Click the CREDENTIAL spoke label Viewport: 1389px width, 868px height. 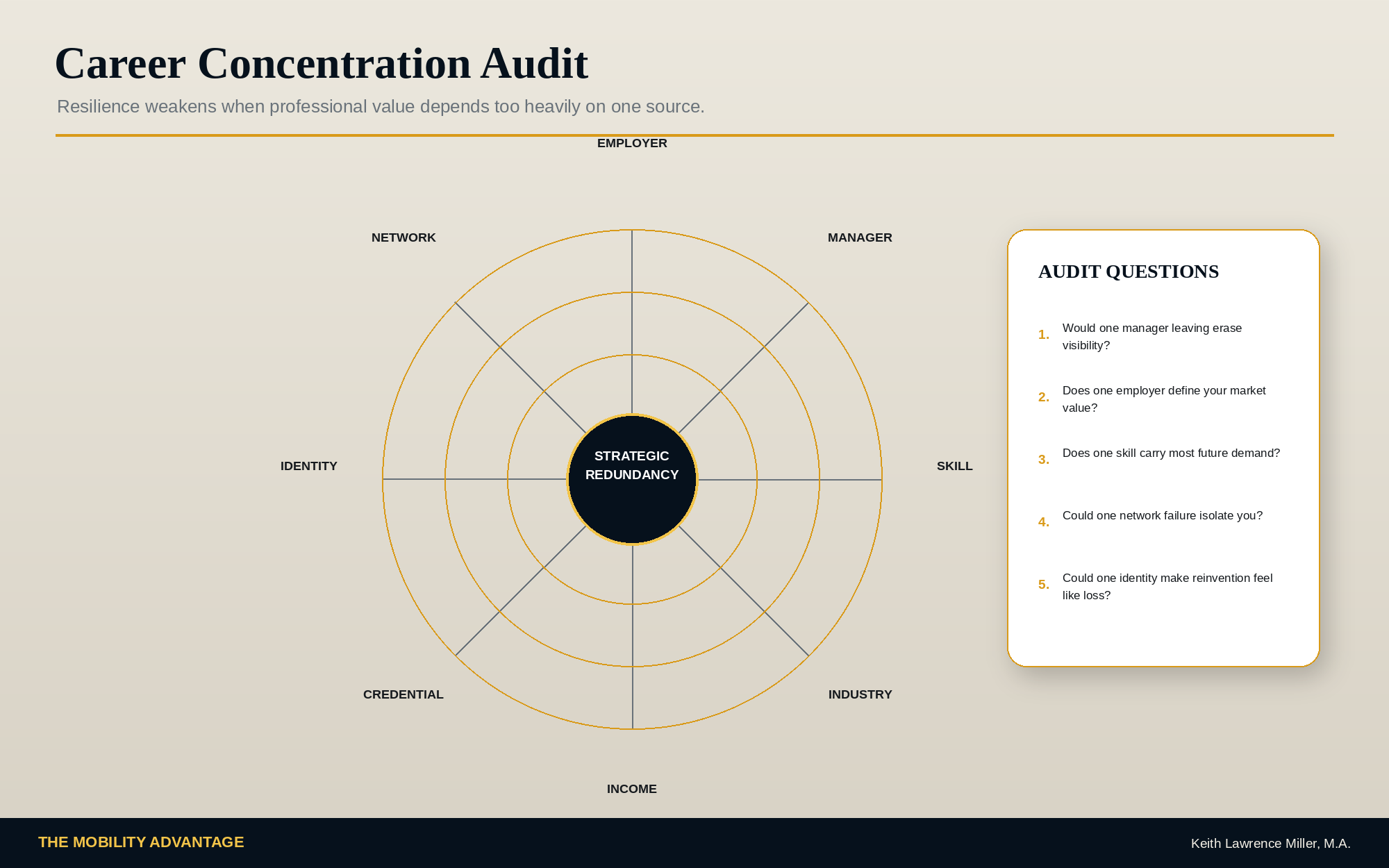click(403, 694)
